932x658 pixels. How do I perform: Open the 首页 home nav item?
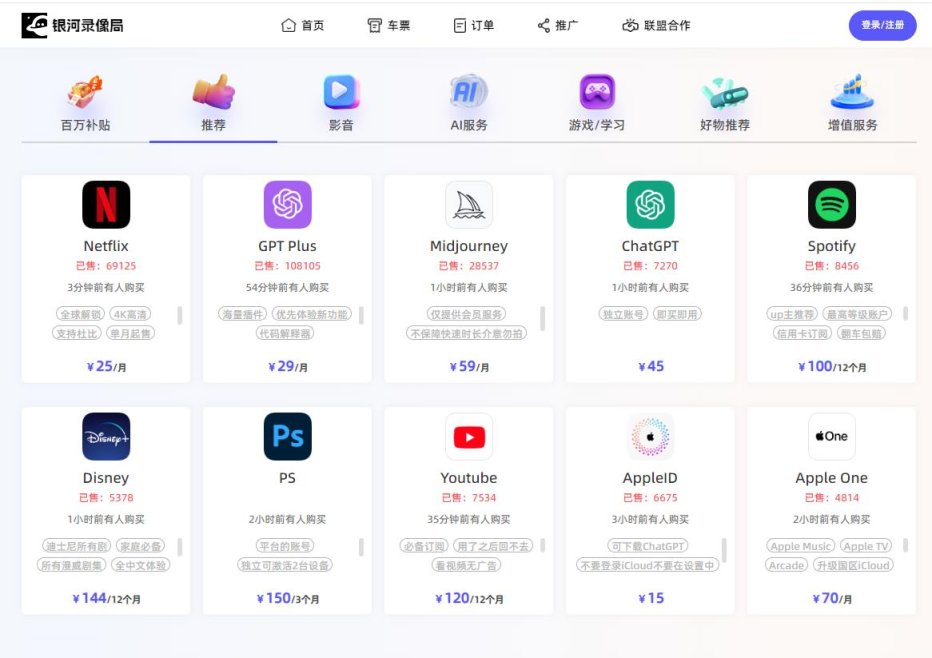[303, 26]
